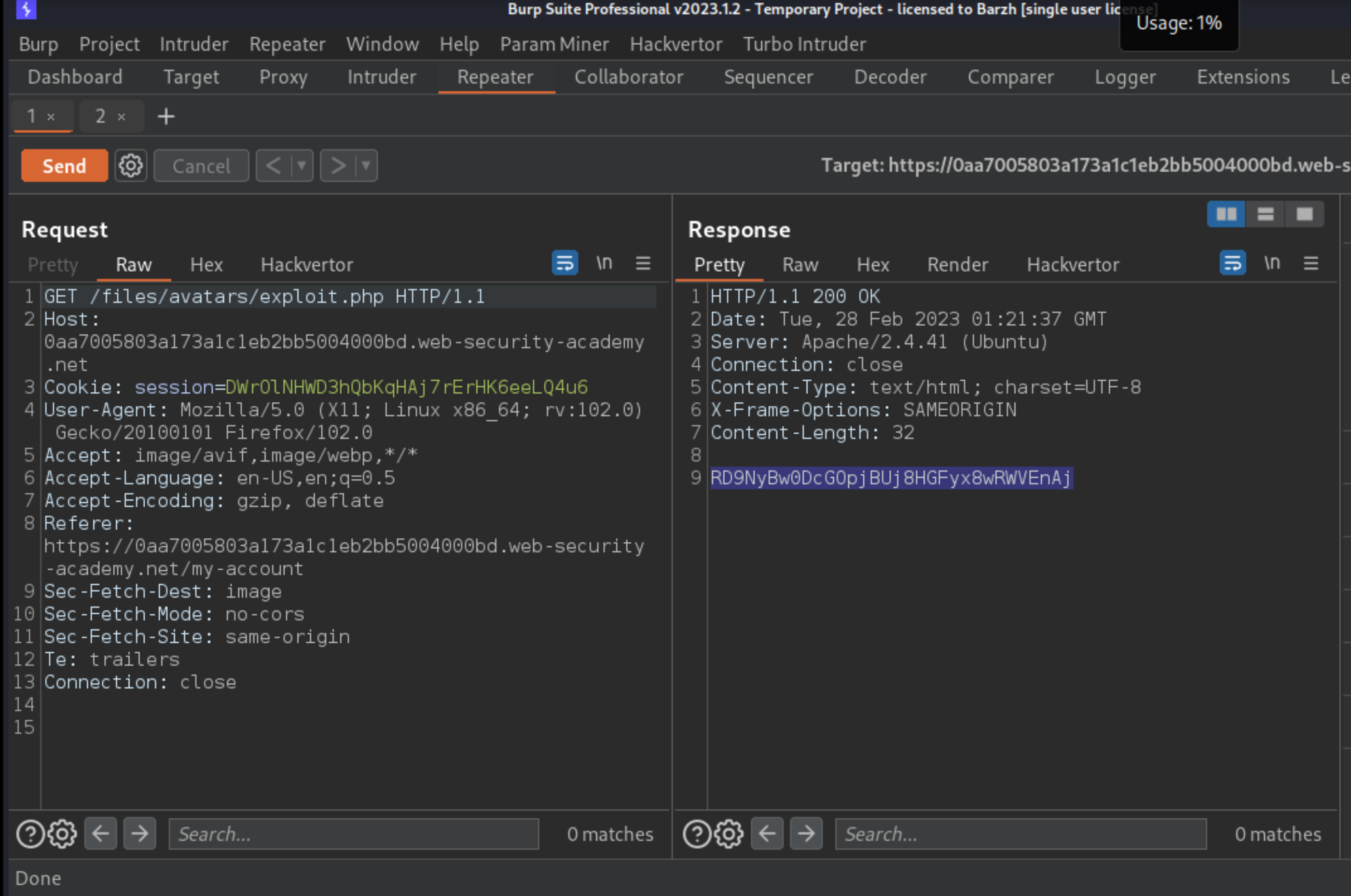
Task: Switch to the Extensions tab
Action: (x=1243, y=77)
